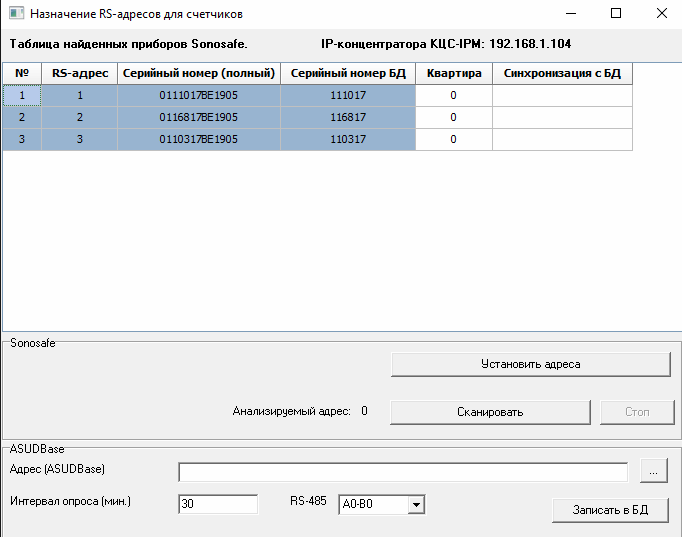Select row 3 header cell
The image size is (682, 537).
coord(22,139)
